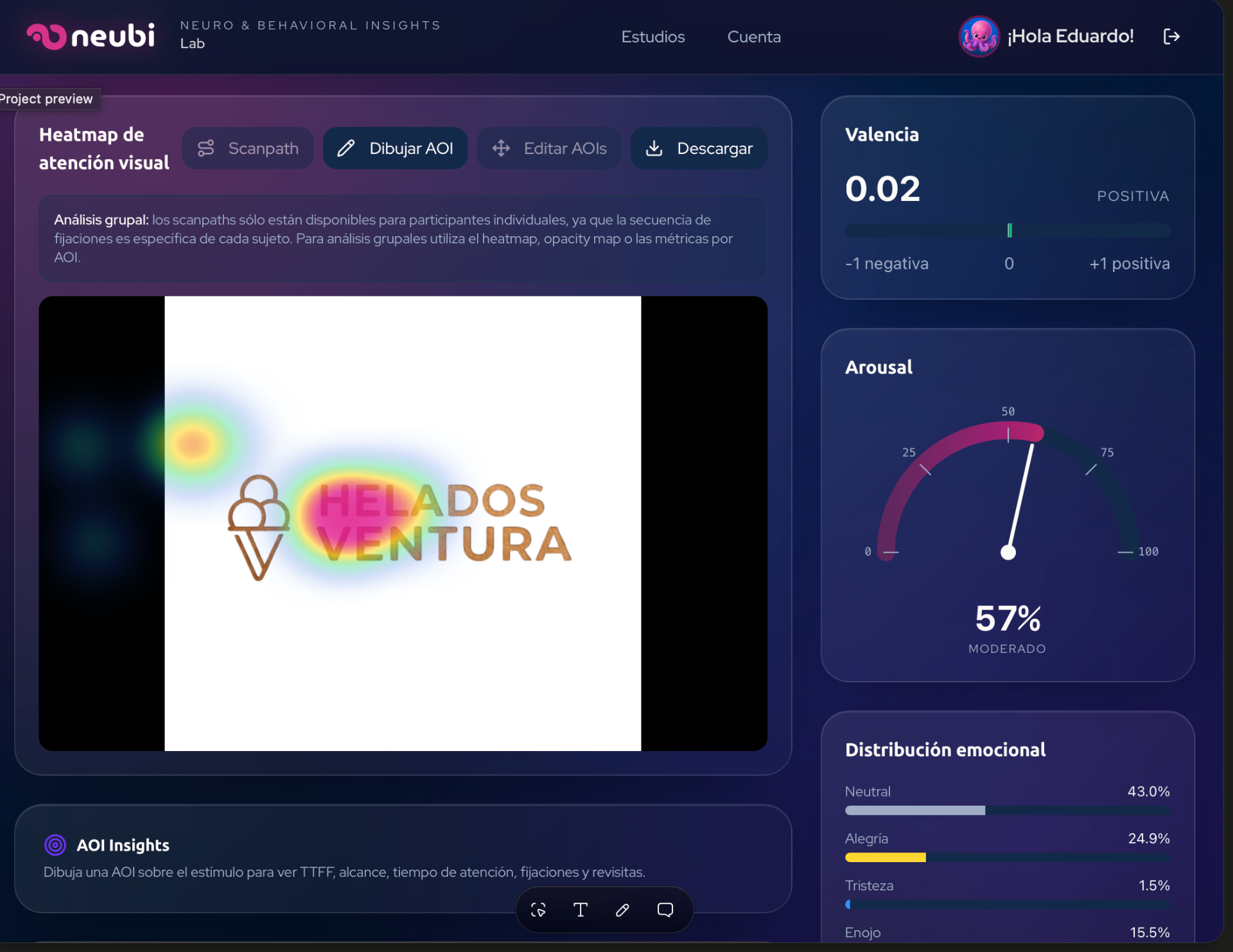1233x952 pixels.
Task: Select the comment bubble tool icon
Action: click(x=665, y=910)
